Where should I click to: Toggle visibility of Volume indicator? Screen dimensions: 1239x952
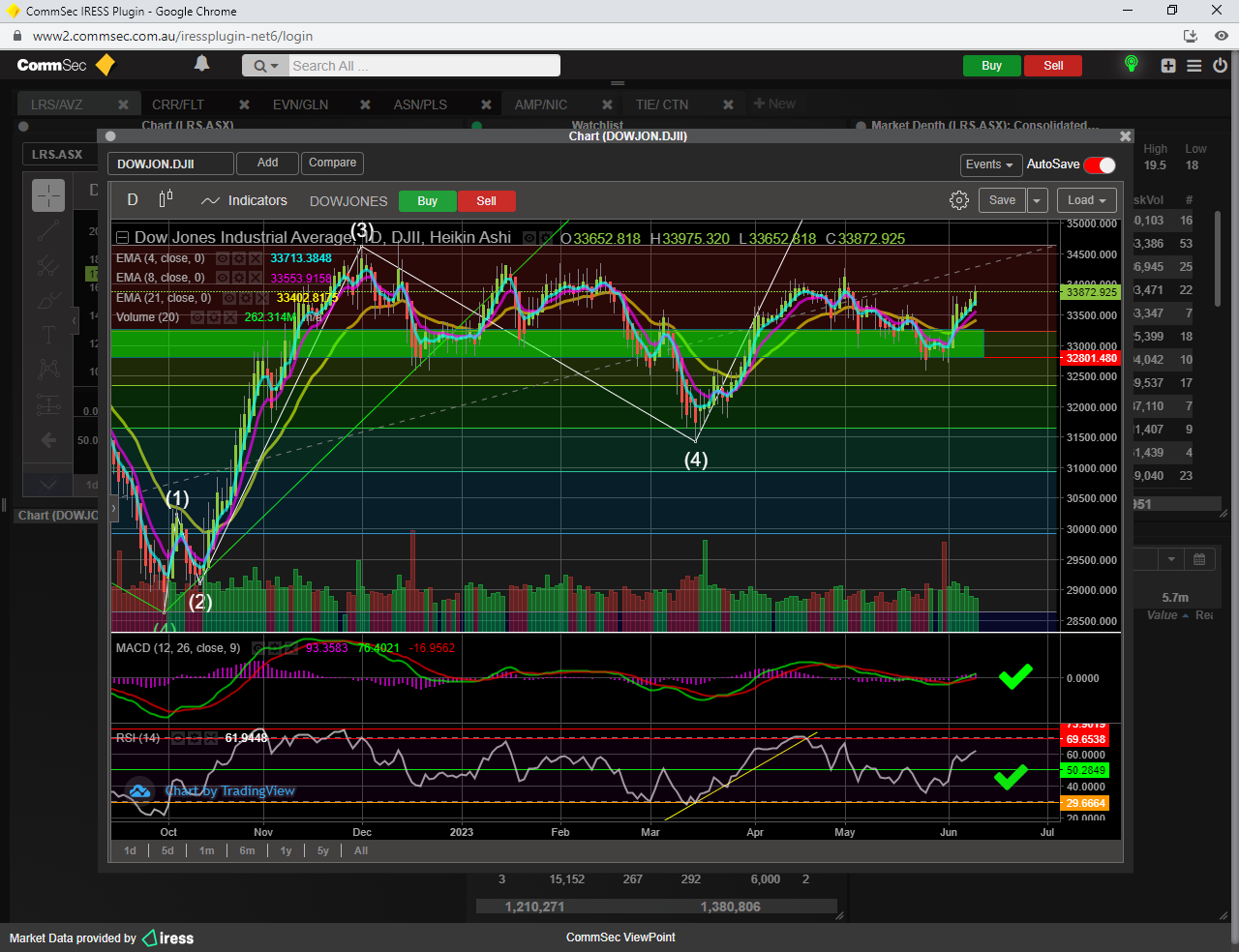[197, 317]
